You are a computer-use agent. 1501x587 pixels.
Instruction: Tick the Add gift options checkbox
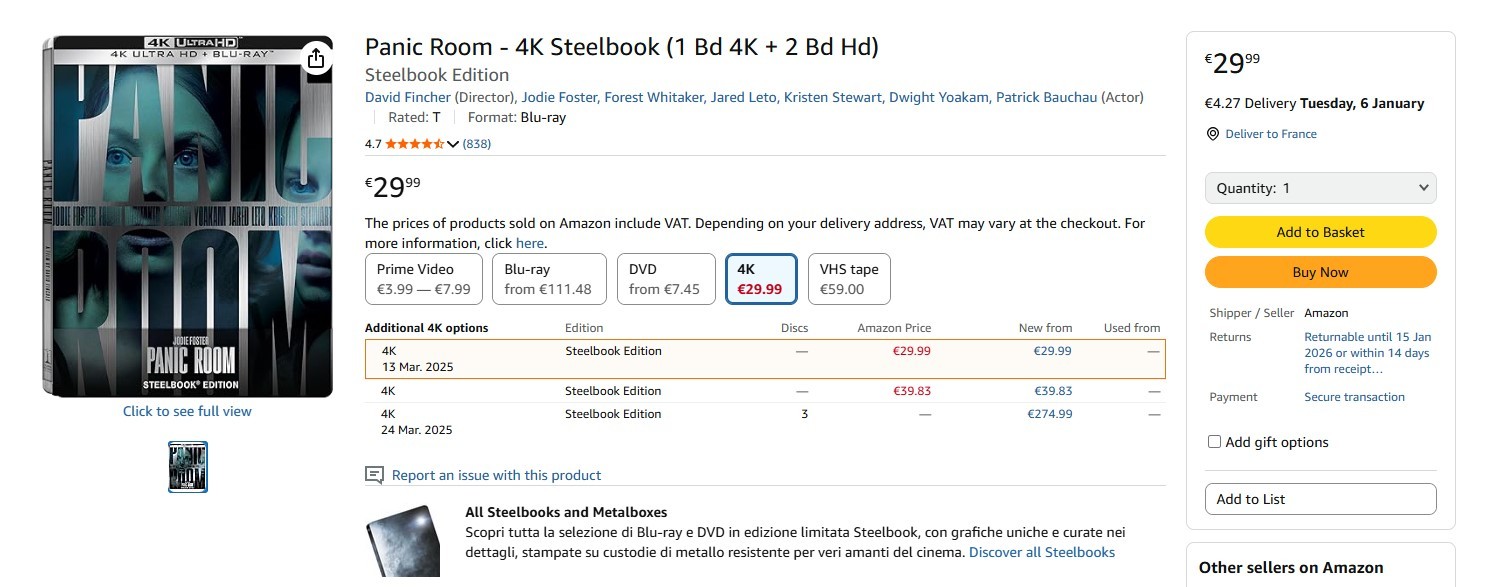click(x=1214, y=442)
